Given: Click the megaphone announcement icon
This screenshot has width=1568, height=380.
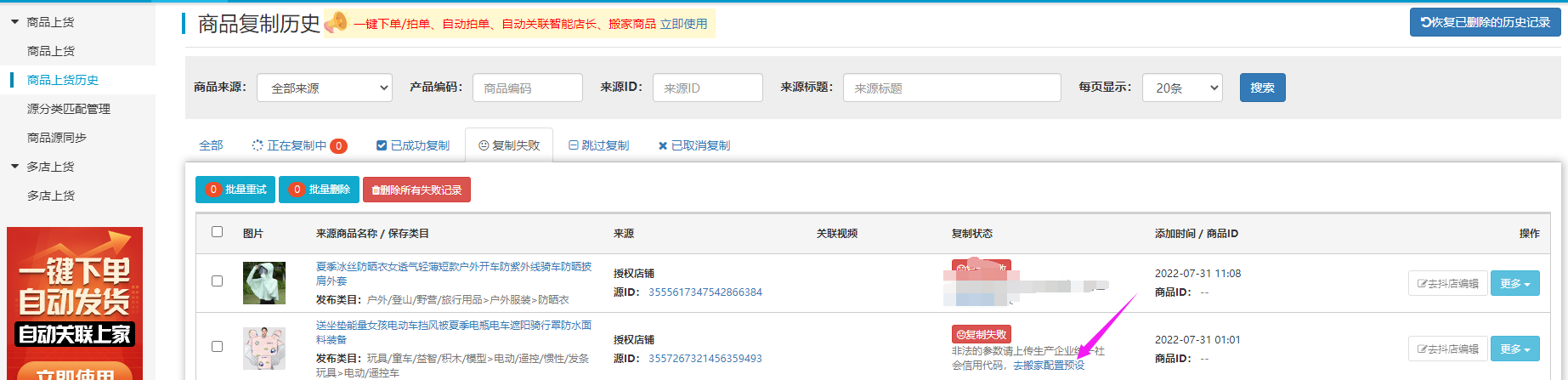Looking at the screenshot, I should [x=336, y=23].
